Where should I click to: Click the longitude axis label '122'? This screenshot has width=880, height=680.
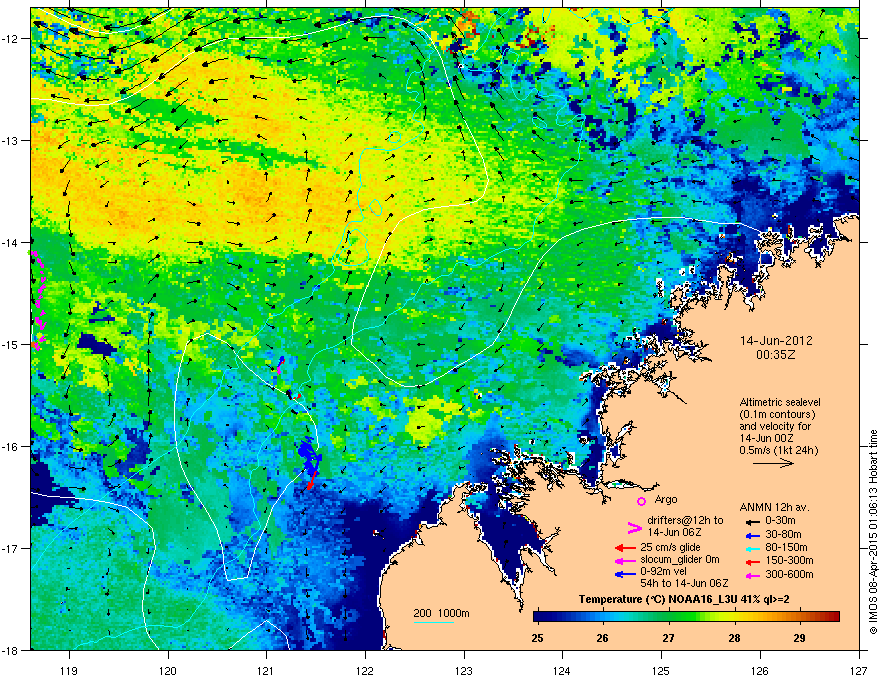365,670
